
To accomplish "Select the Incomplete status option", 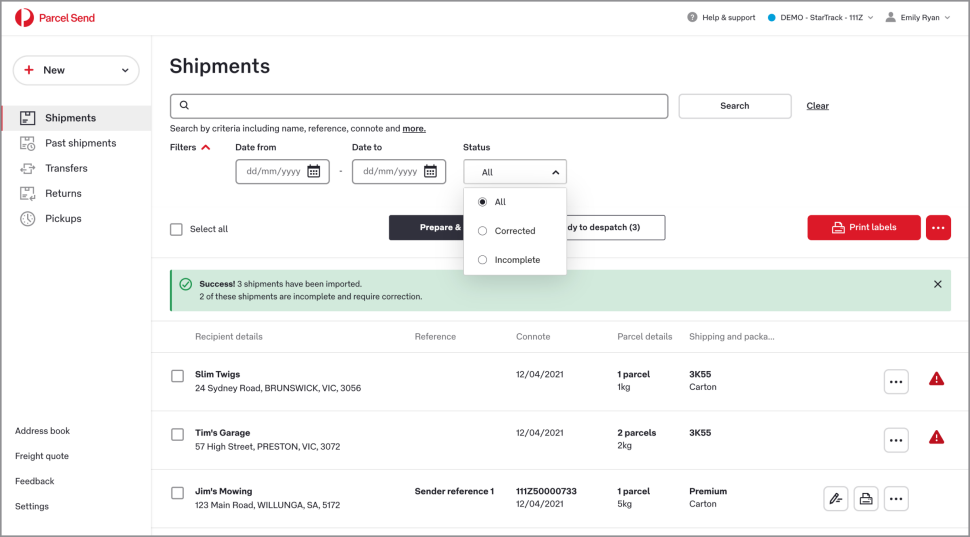I will 482,260.
